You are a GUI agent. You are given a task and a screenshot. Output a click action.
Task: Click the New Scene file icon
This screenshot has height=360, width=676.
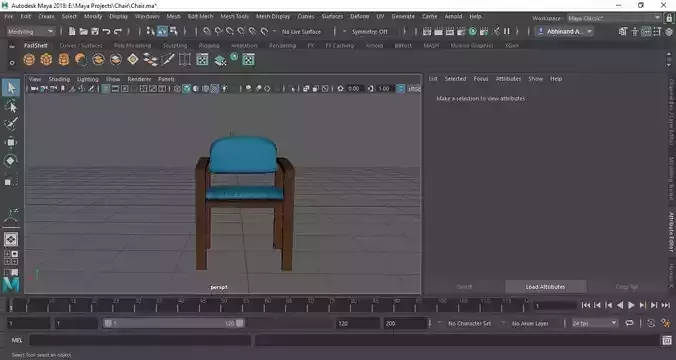[72, 31]
